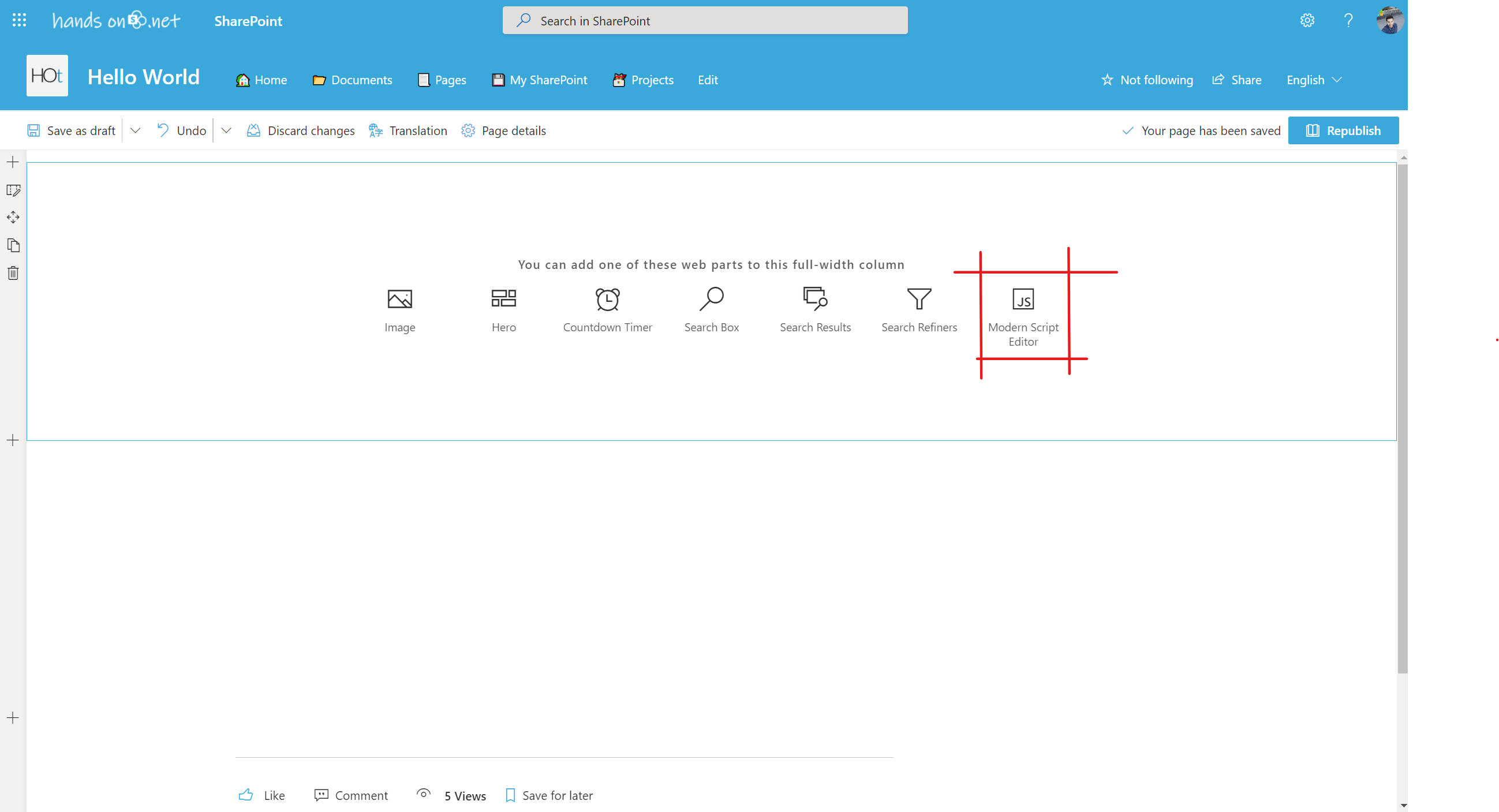Navigate to the Documents section
This screenshot has height=812, width=1499.
[352, 80]
